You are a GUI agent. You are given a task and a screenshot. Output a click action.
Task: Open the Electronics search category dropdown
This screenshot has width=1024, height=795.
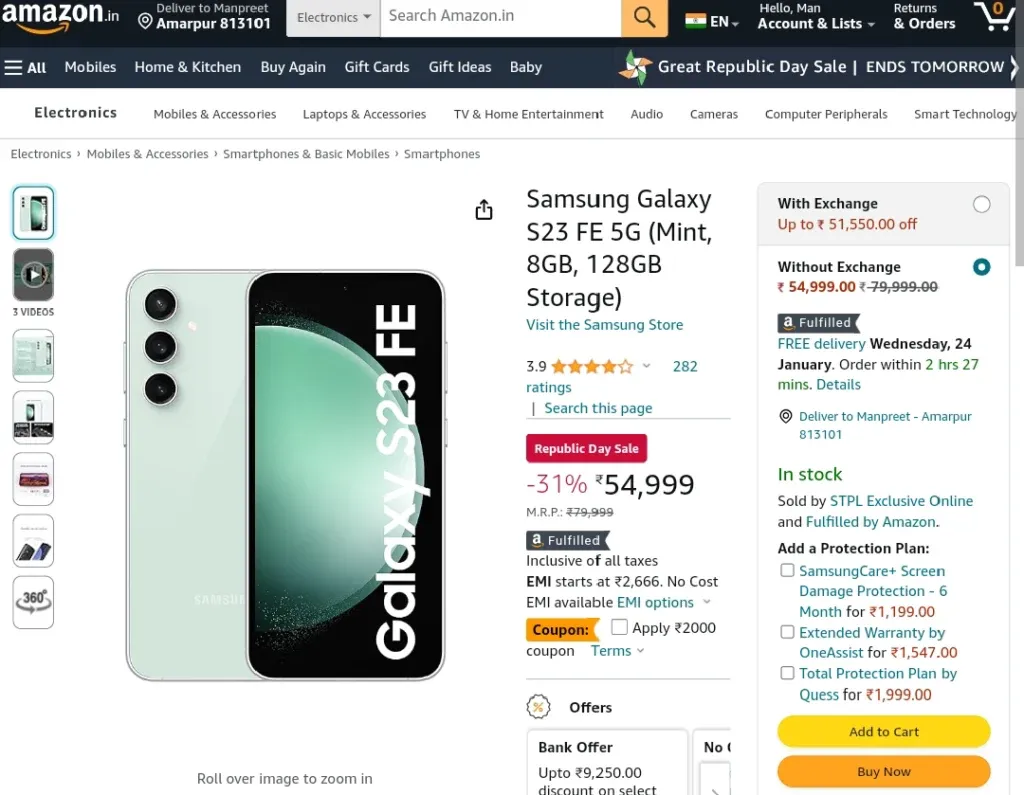coord(333,17)
